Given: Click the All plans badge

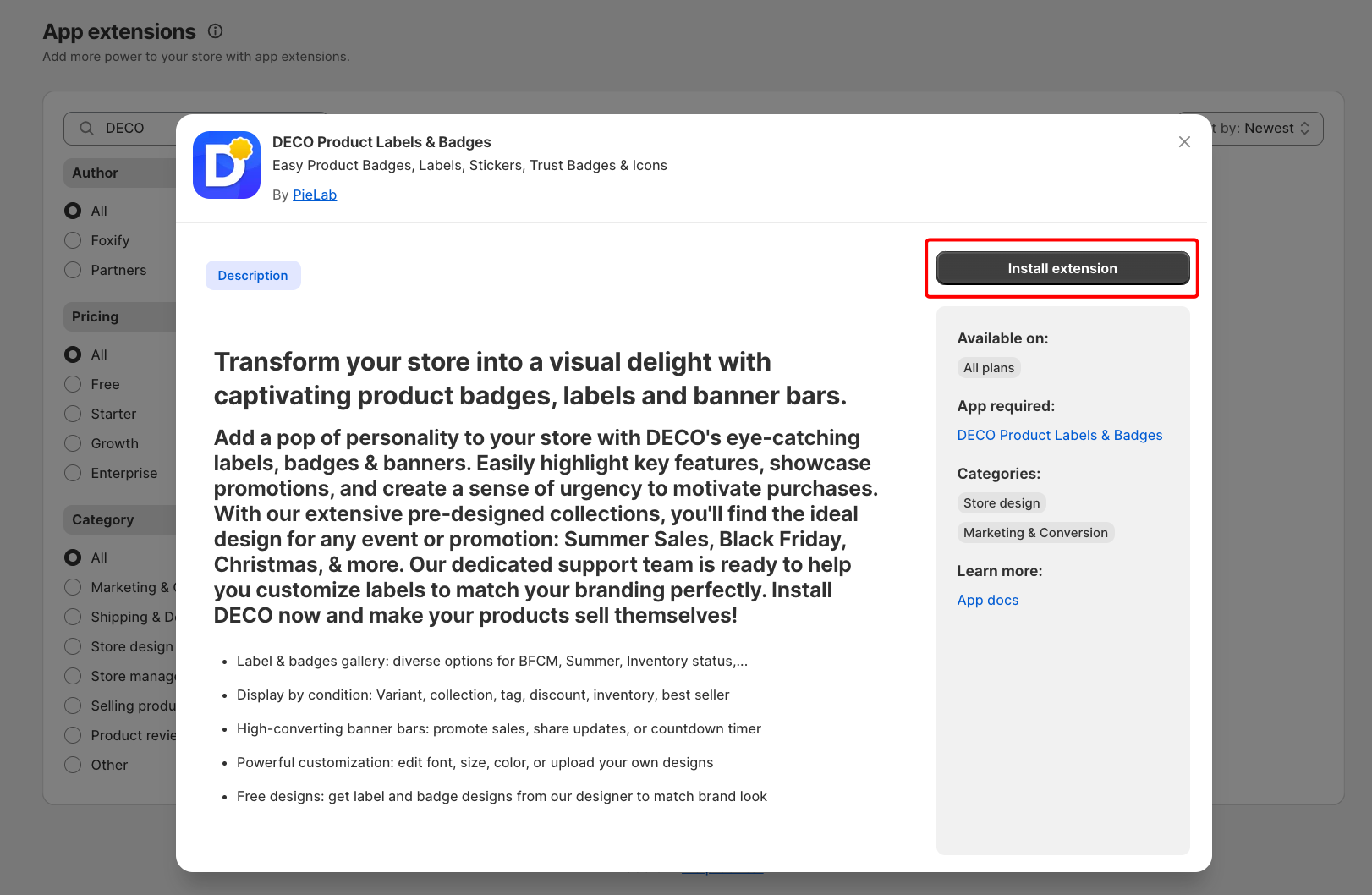Looking at the screenshot, I should click(x=988, y=368).
